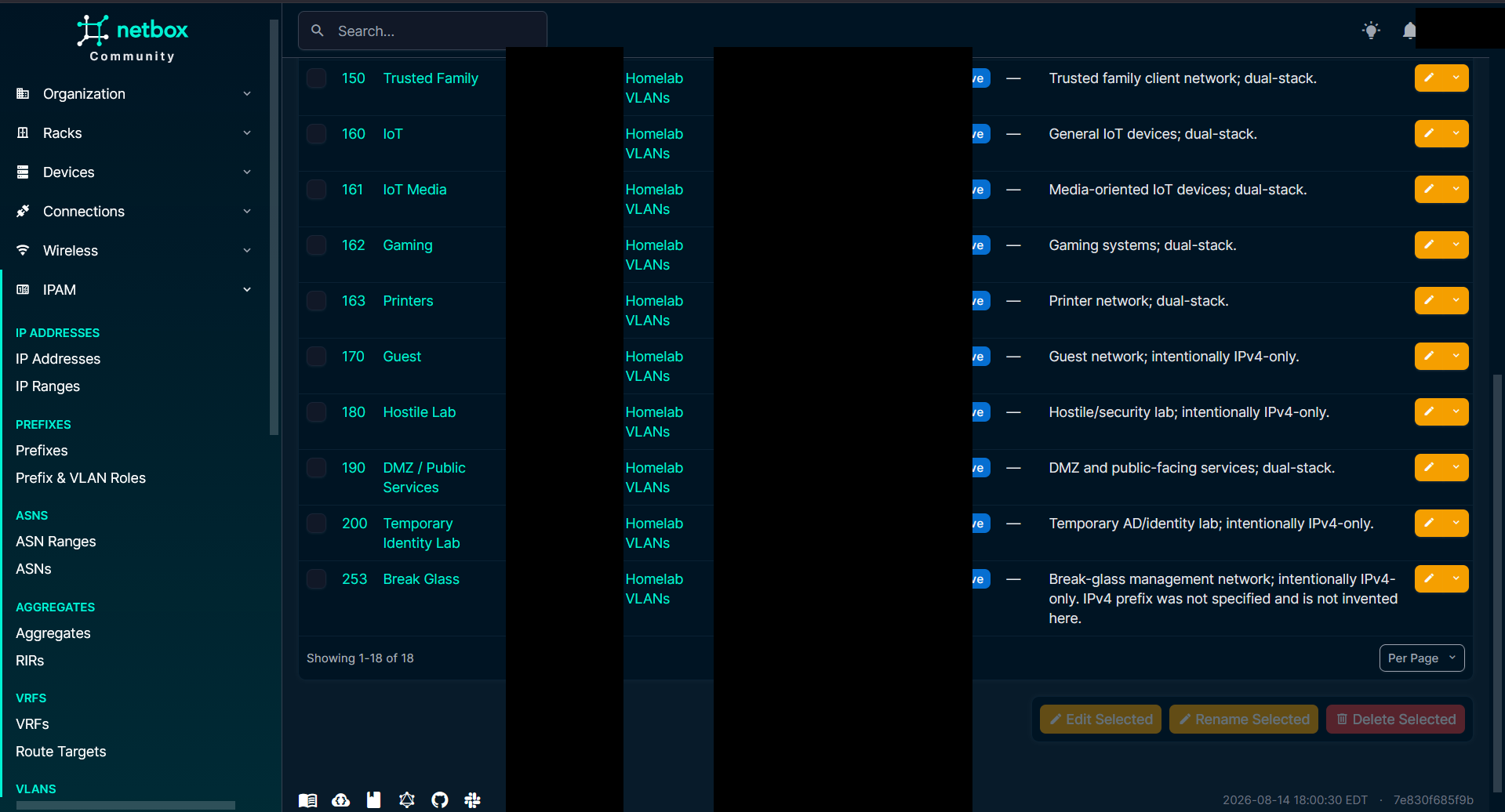Edit the Temporary Identity Lab VLAN pencil icon

tap(1429, 523)
